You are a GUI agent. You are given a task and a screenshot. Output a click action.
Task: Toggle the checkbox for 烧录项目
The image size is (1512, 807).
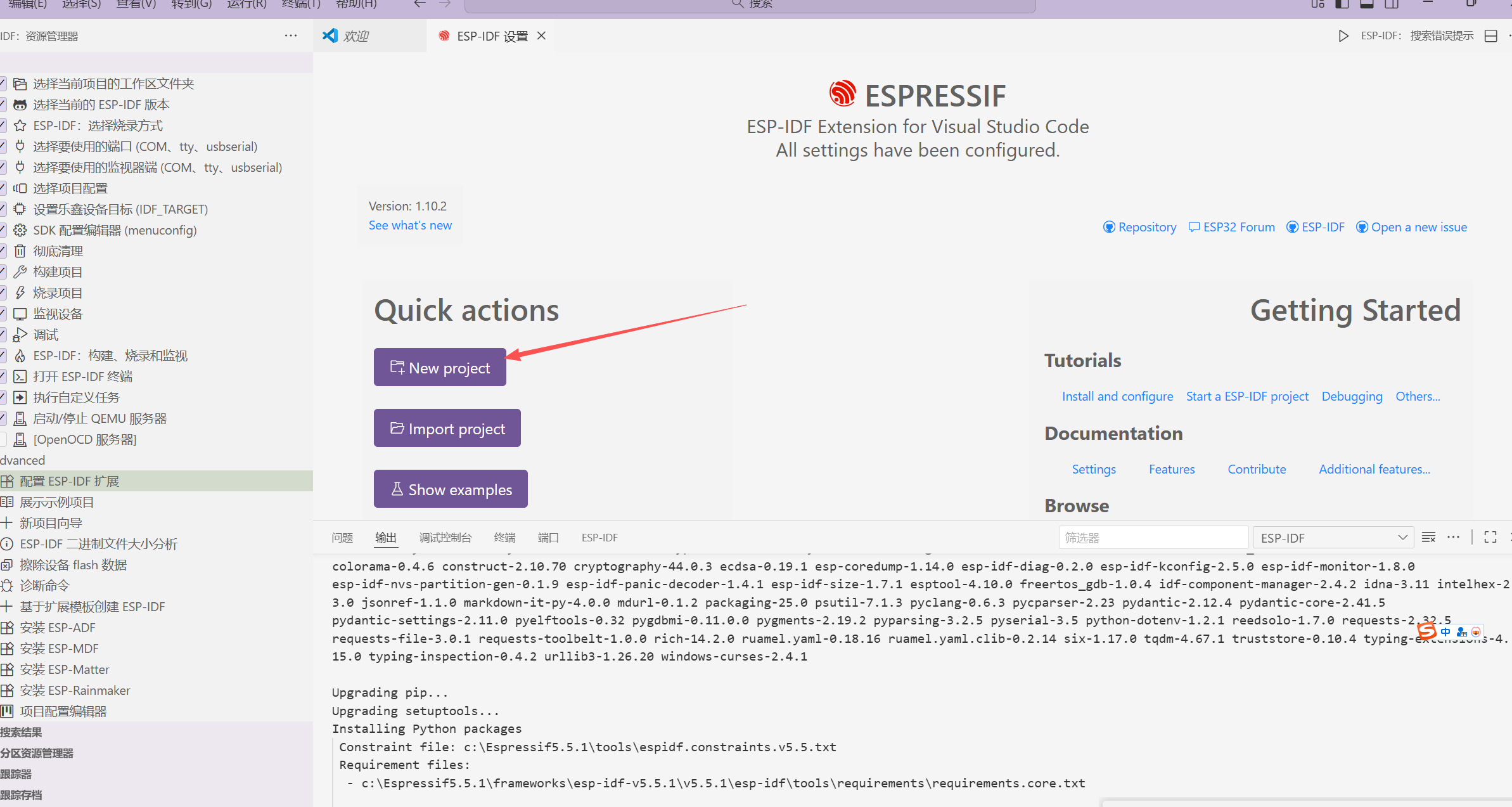click(3, 293)
